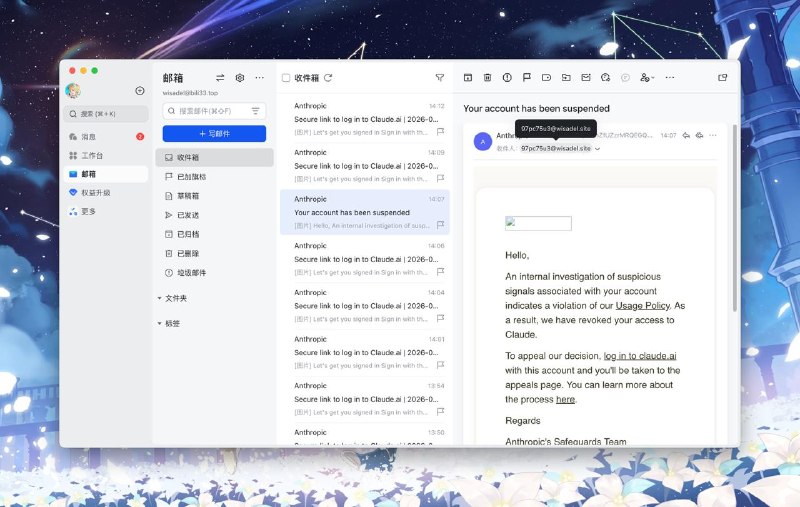Screen dimensions: 800x507
Task: Open advanced search filter icon in mail search
Action: (x=256, y=111)
